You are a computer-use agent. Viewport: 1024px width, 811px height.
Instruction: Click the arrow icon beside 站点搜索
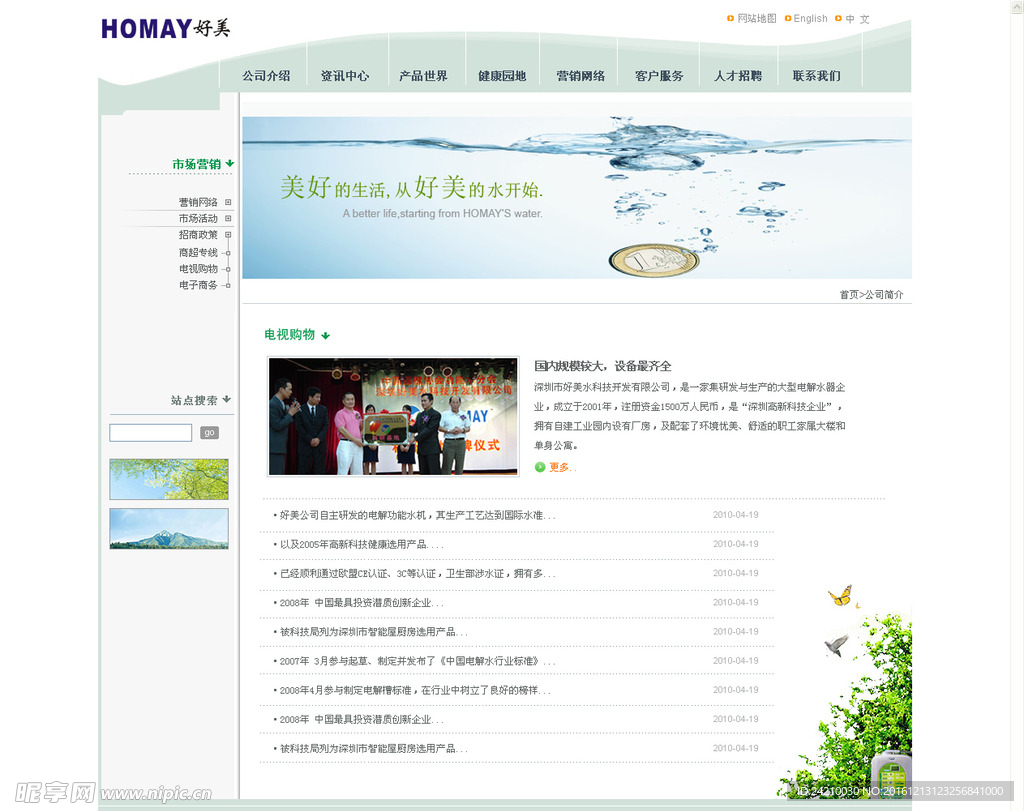[227, 400]
